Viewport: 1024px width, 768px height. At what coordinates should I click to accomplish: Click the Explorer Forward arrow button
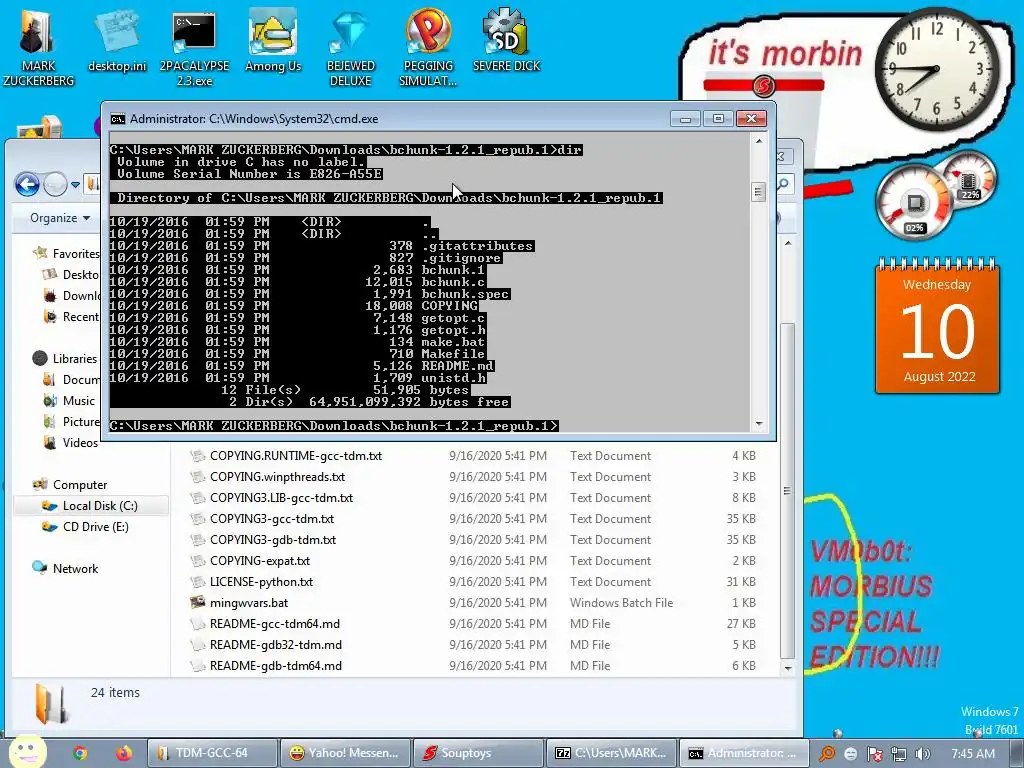[55, 185]
